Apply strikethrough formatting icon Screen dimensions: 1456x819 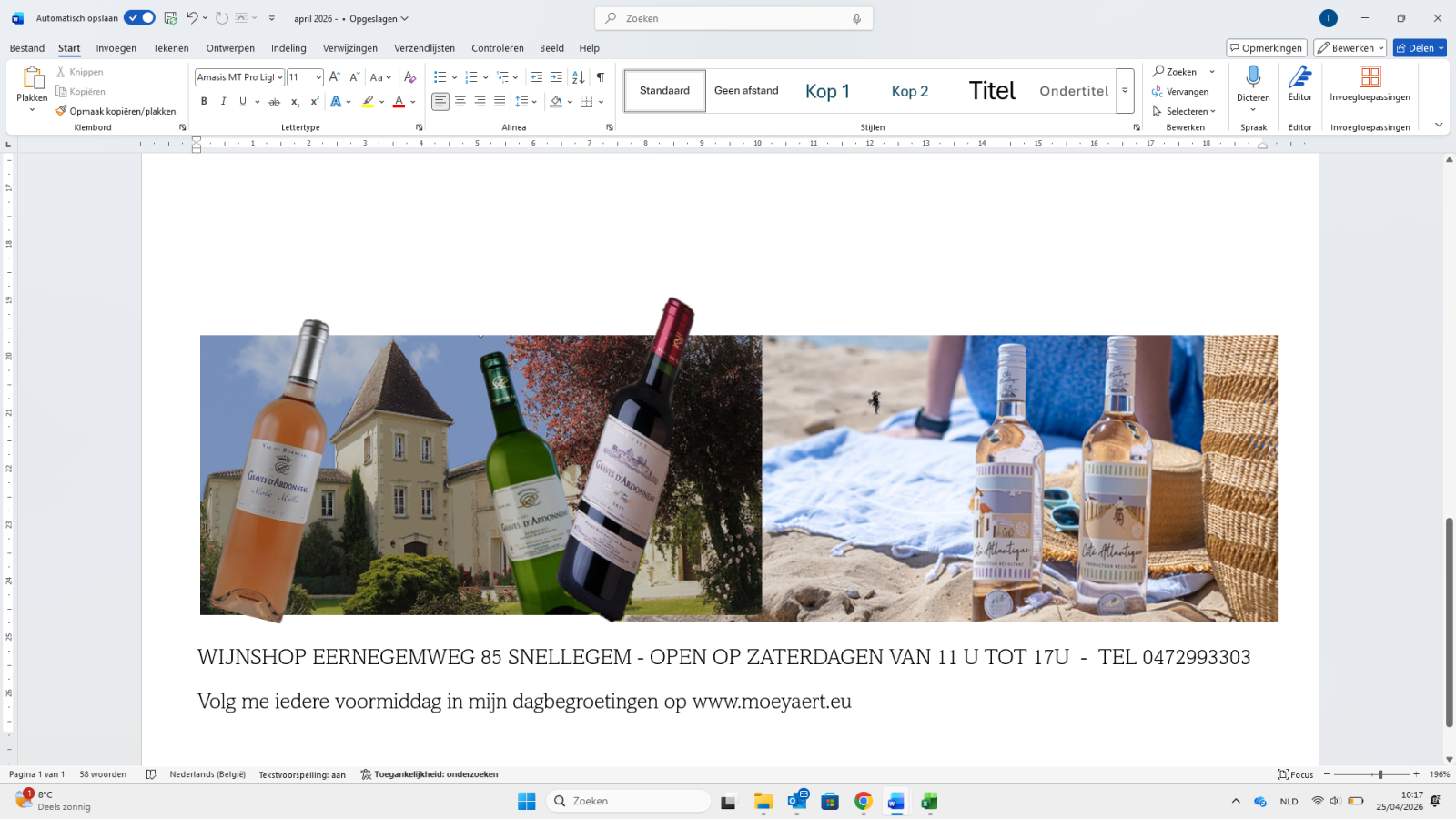tap(274, 102)
